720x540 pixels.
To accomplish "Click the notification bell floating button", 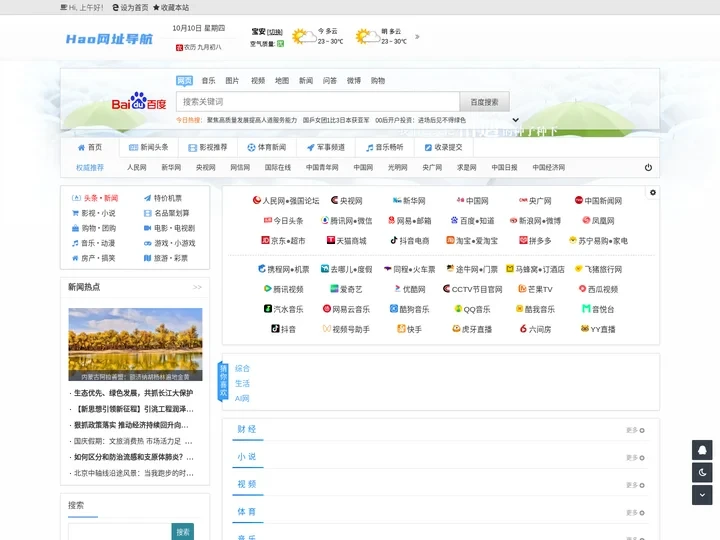I will coord(702,450).
